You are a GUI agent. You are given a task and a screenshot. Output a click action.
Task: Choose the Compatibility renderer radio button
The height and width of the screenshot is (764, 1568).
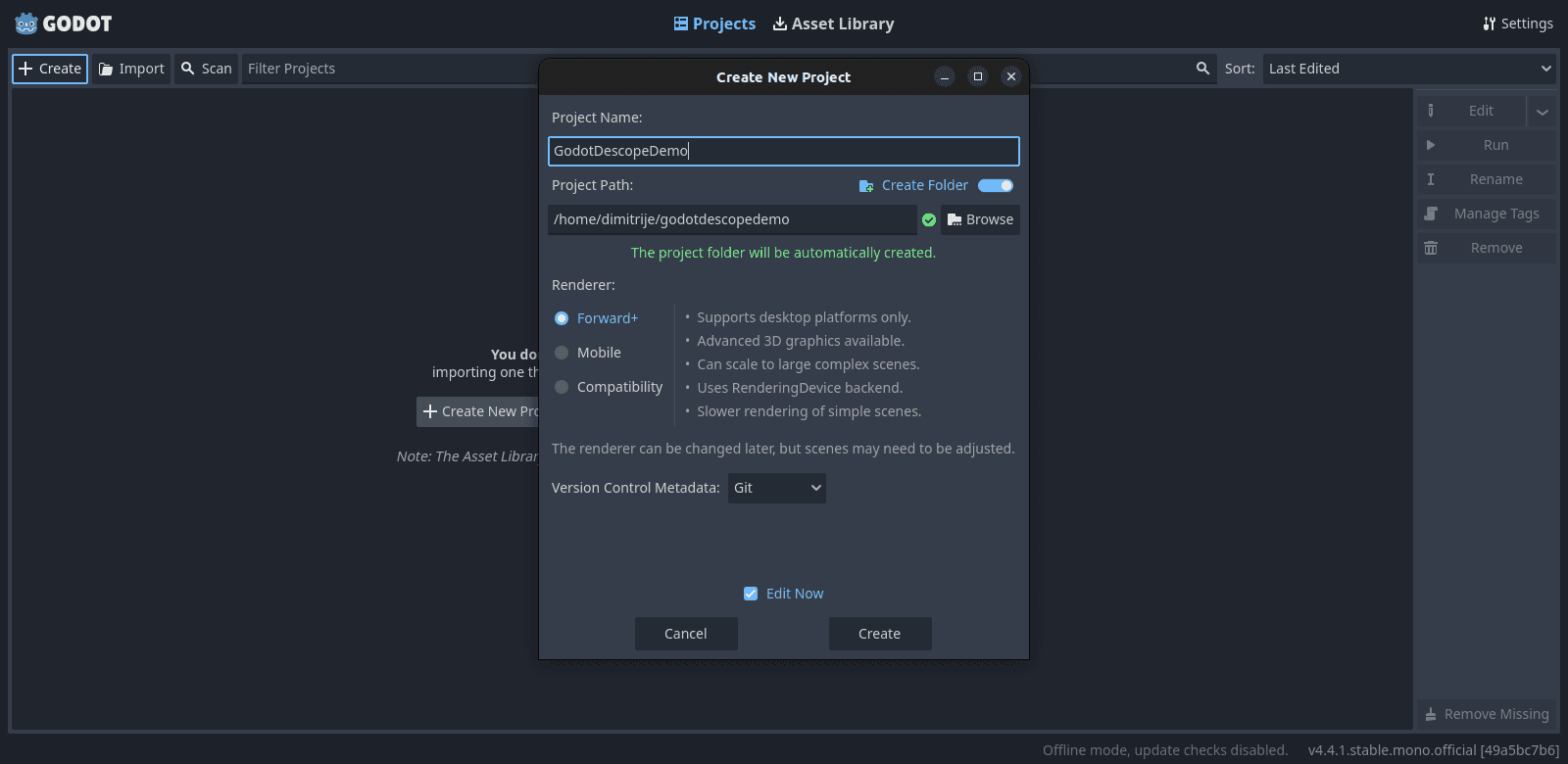coord(562,387)
